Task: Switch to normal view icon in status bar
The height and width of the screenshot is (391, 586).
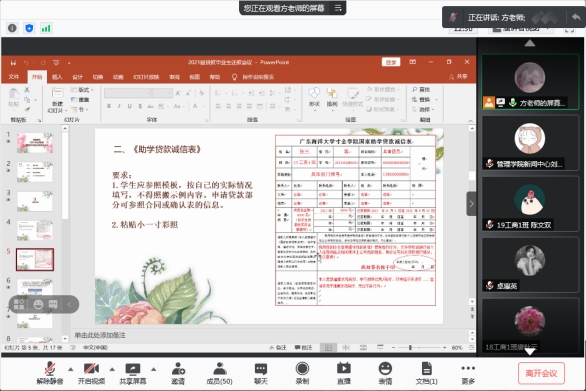Action: (328, 348)
